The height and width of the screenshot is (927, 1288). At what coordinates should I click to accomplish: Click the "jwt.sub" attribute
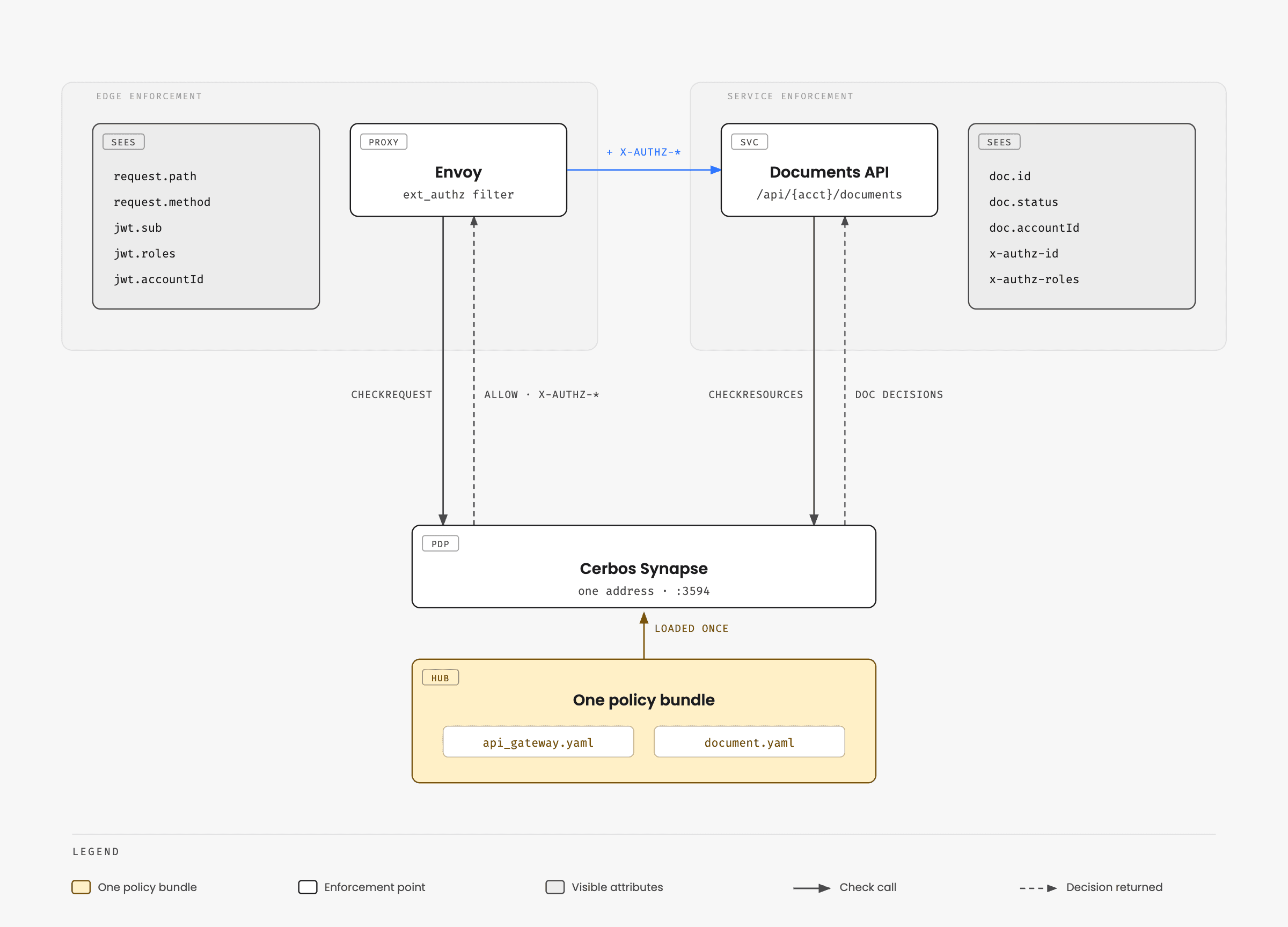pyautogui.click(x=138, y=228)
